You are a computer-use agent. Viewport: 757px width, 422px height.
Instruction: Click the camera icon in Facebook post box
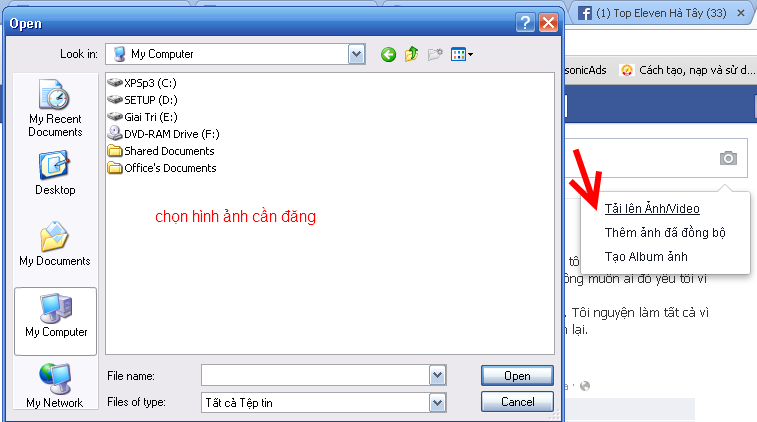728,158
